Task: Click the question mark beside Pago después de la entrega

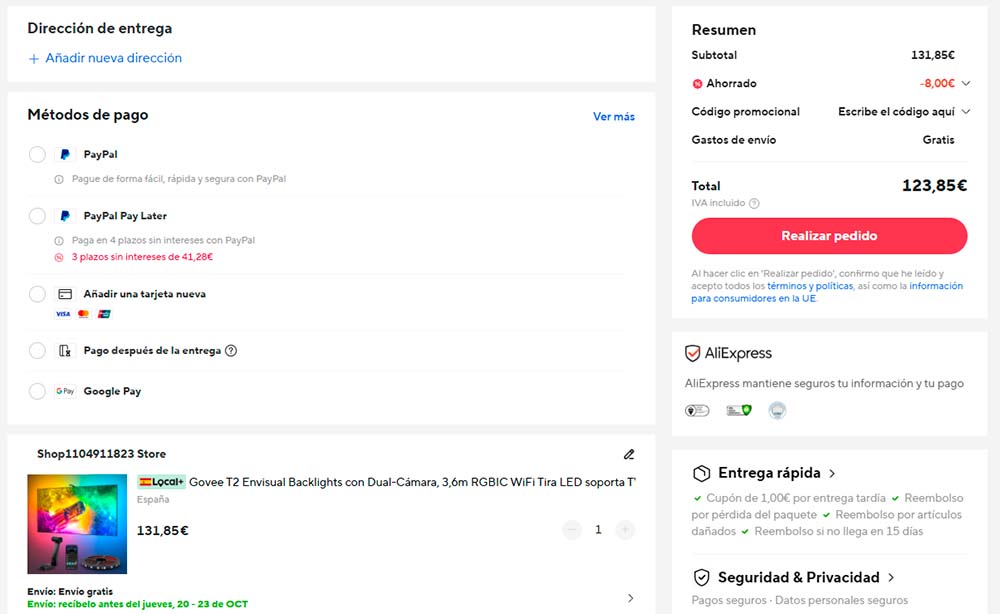Action: pos(231,351)
